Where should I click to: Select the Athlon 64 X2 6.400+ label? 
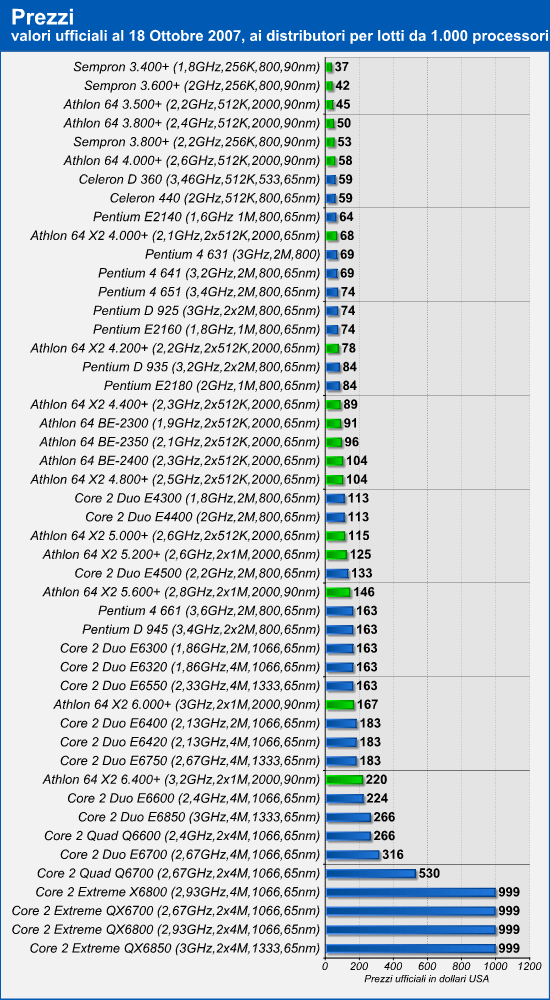coord(181,779)
